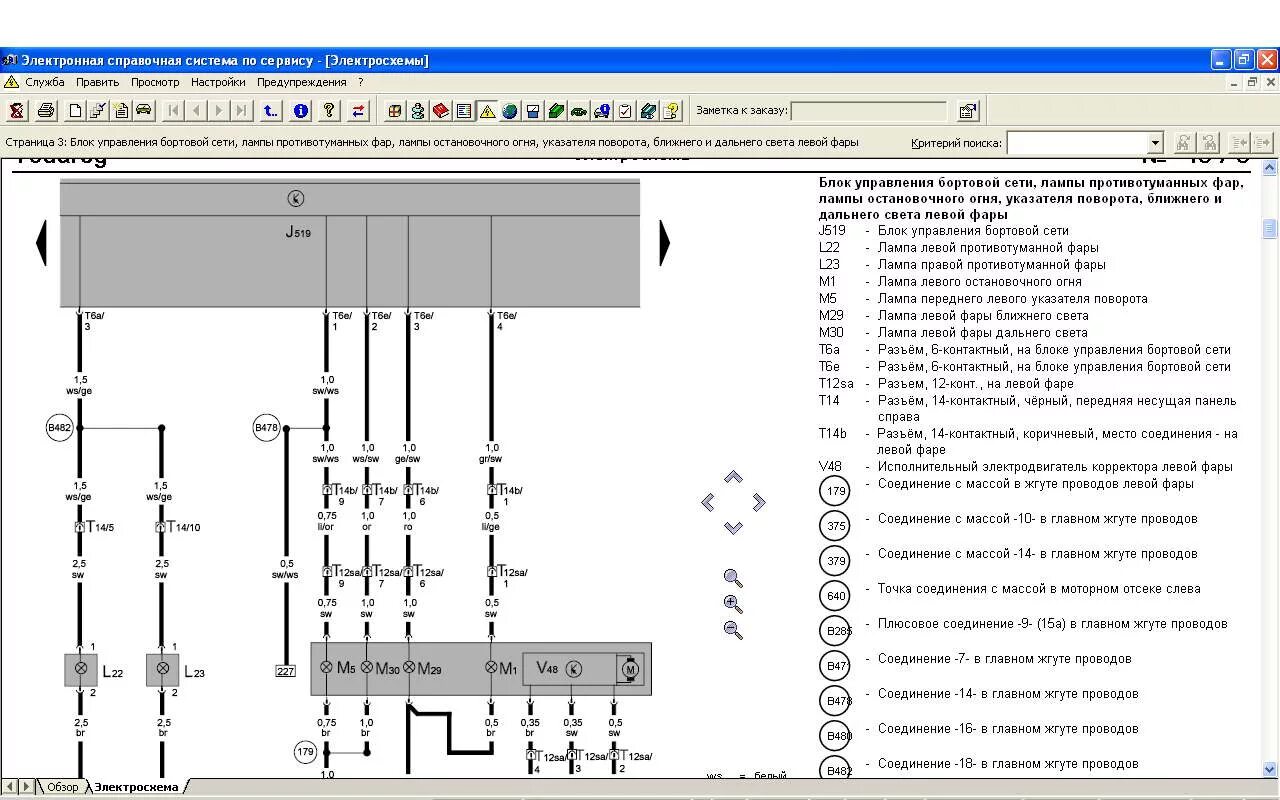Click the document with question mark icon

click(x=671, y=111)
